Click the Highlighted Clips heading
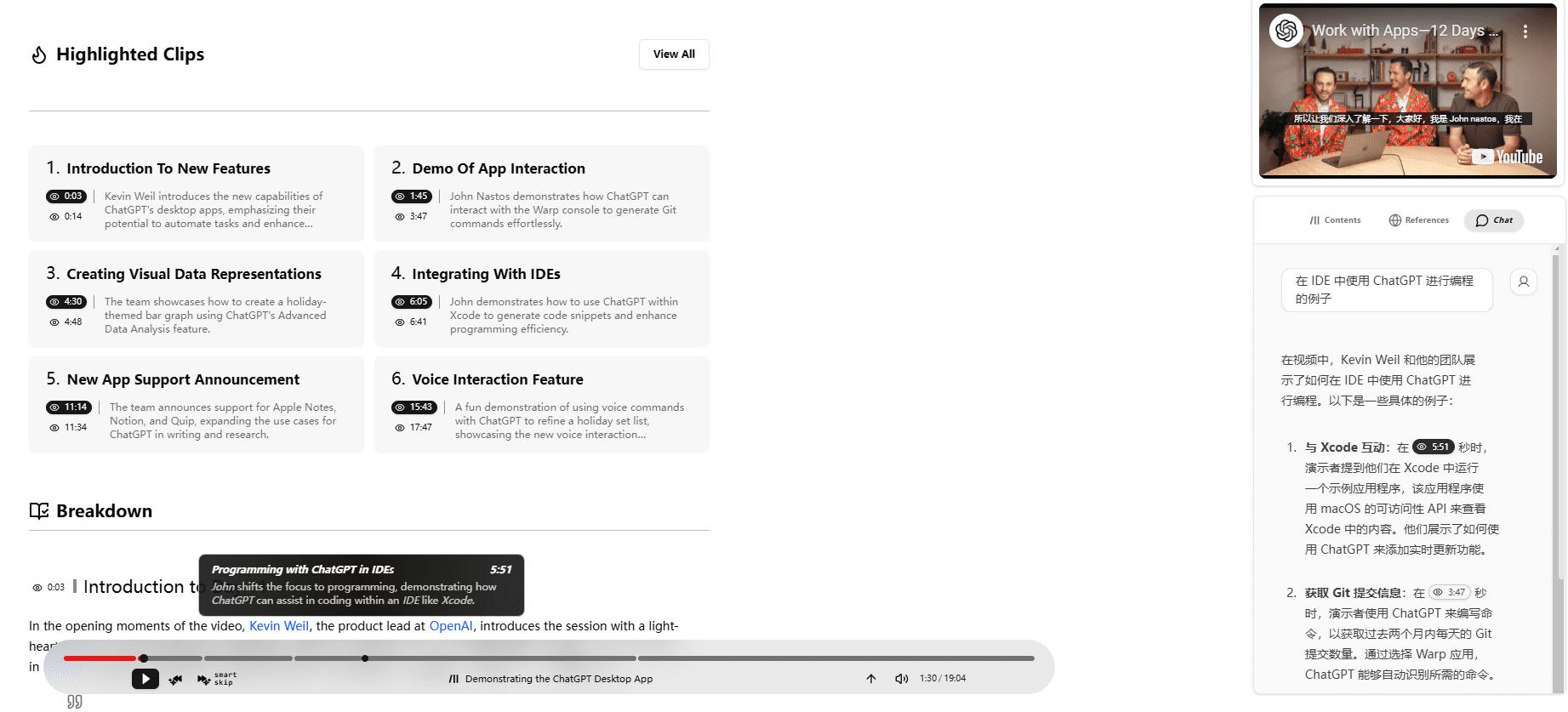This screenshot has width=1568, height=712. 130,54
